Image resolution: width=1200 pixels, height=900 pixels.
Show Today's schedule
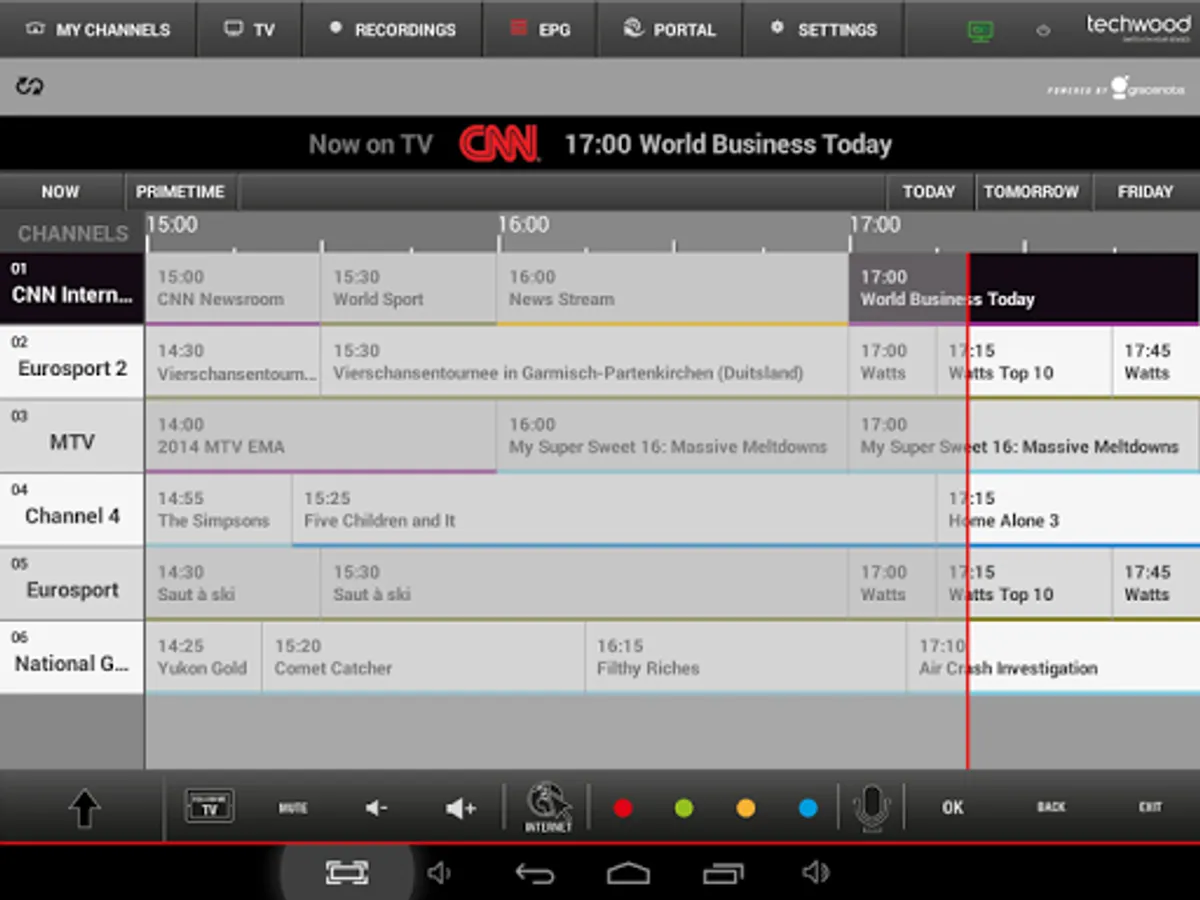(x=929, y=192)
